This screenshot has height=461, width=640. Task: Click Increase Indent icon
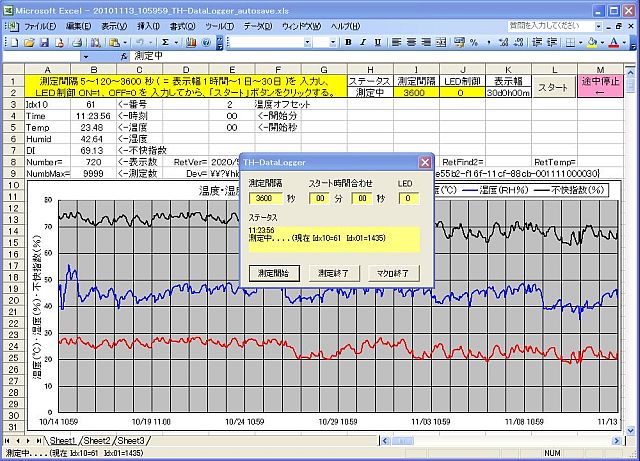[x=552, y=42]
